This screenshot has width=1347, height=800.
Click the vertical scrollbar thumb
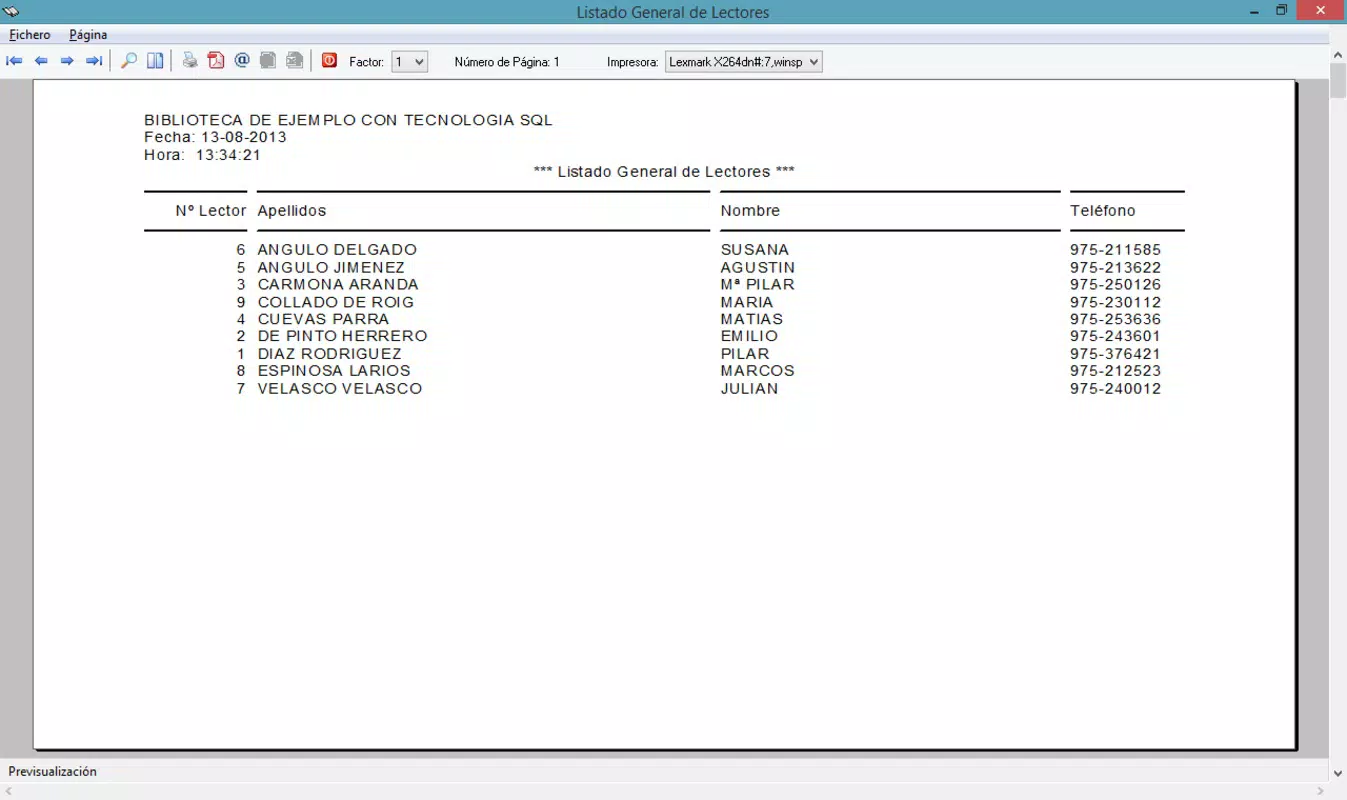coord(1338,80)
